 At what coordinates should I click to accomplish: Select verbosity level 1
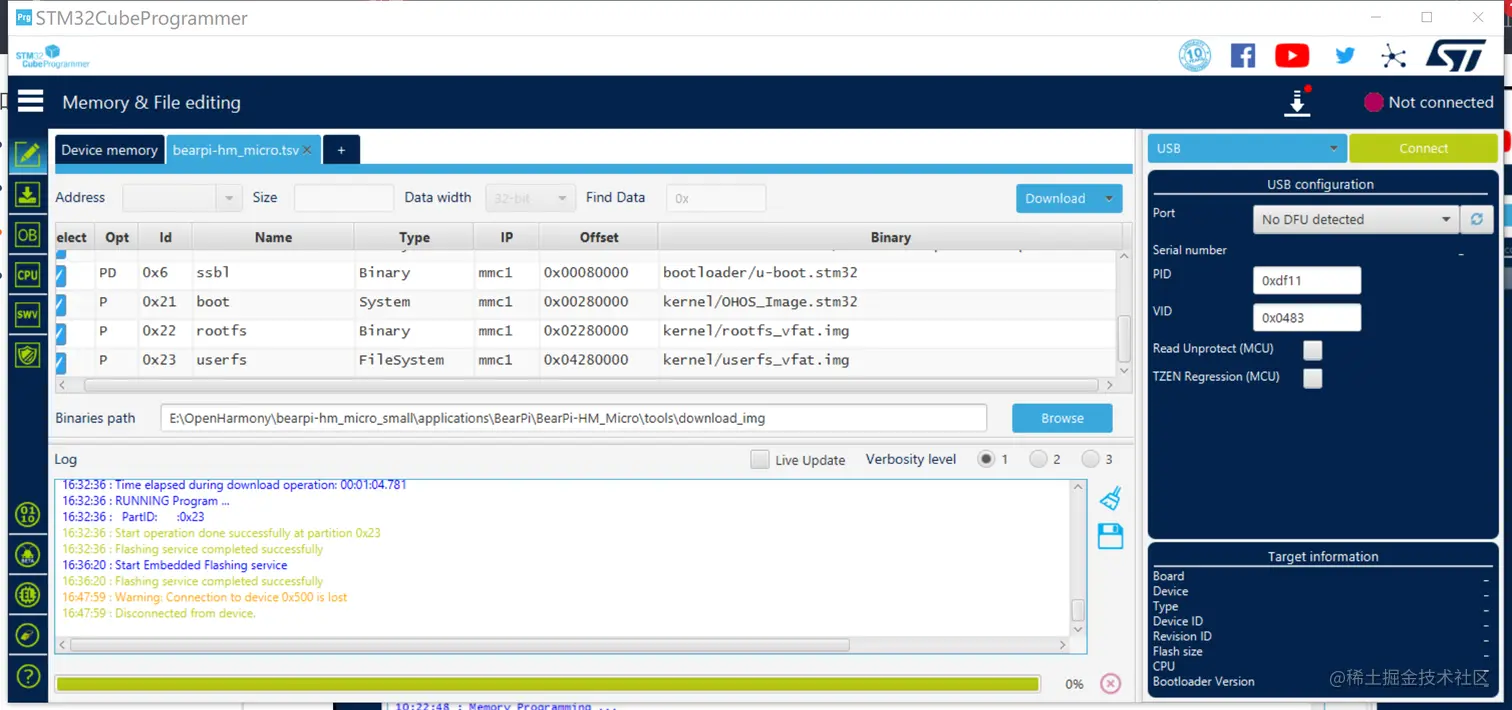[987, 459]
